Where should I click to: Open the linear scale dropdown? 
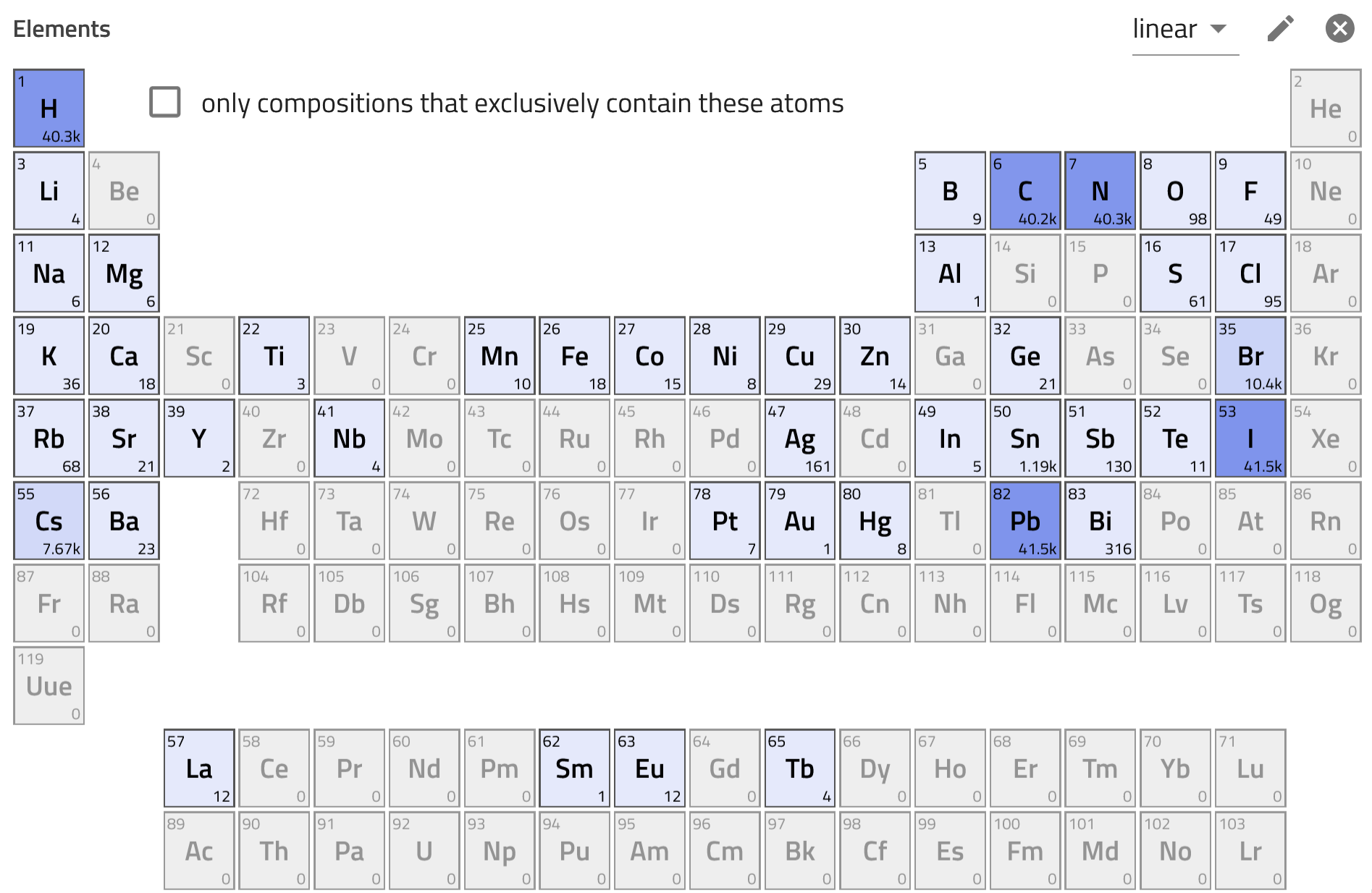point(1184,30)
